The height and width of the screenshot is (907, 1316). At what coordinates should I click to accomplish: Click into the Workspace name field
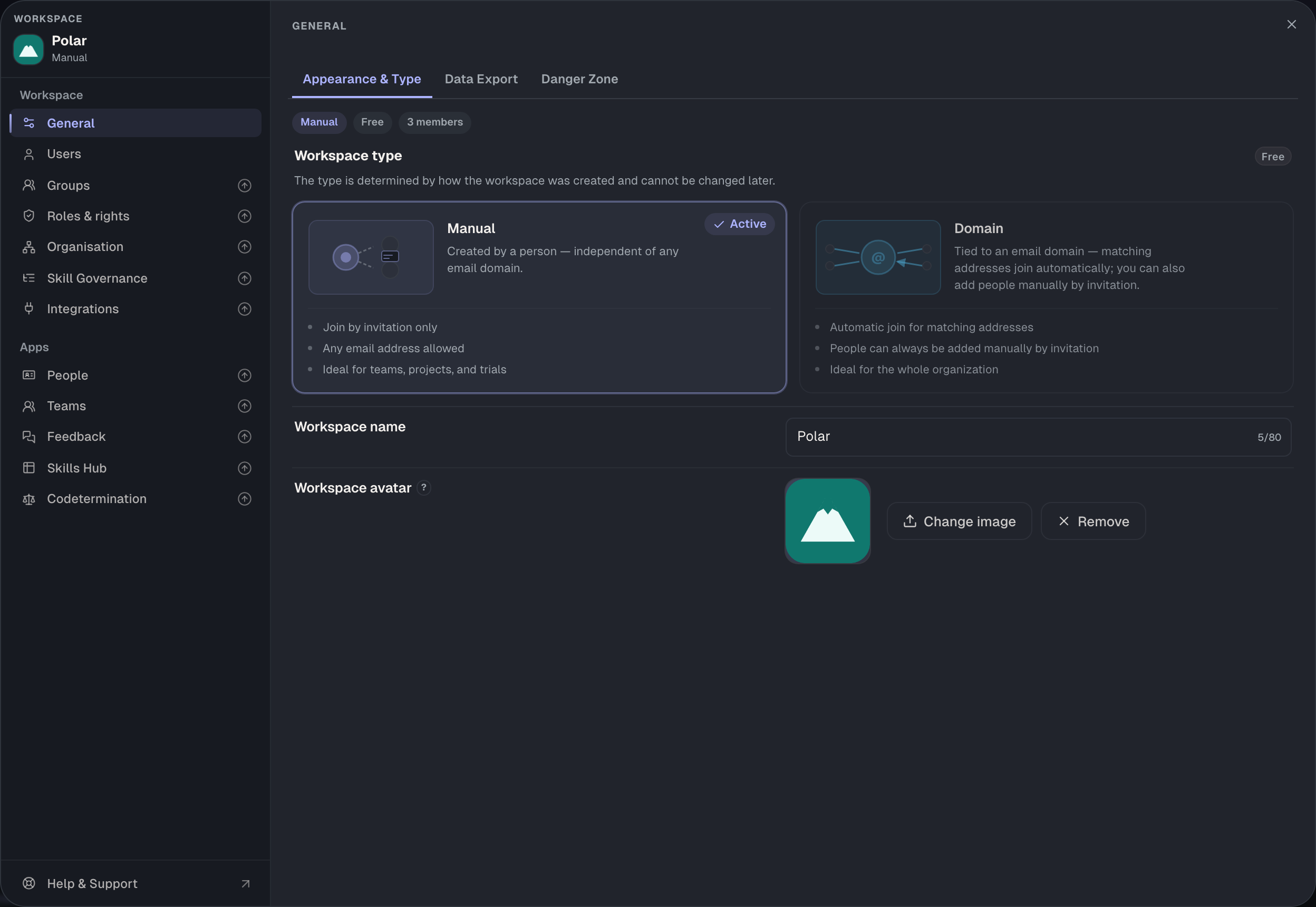[x=1038, y=437]
